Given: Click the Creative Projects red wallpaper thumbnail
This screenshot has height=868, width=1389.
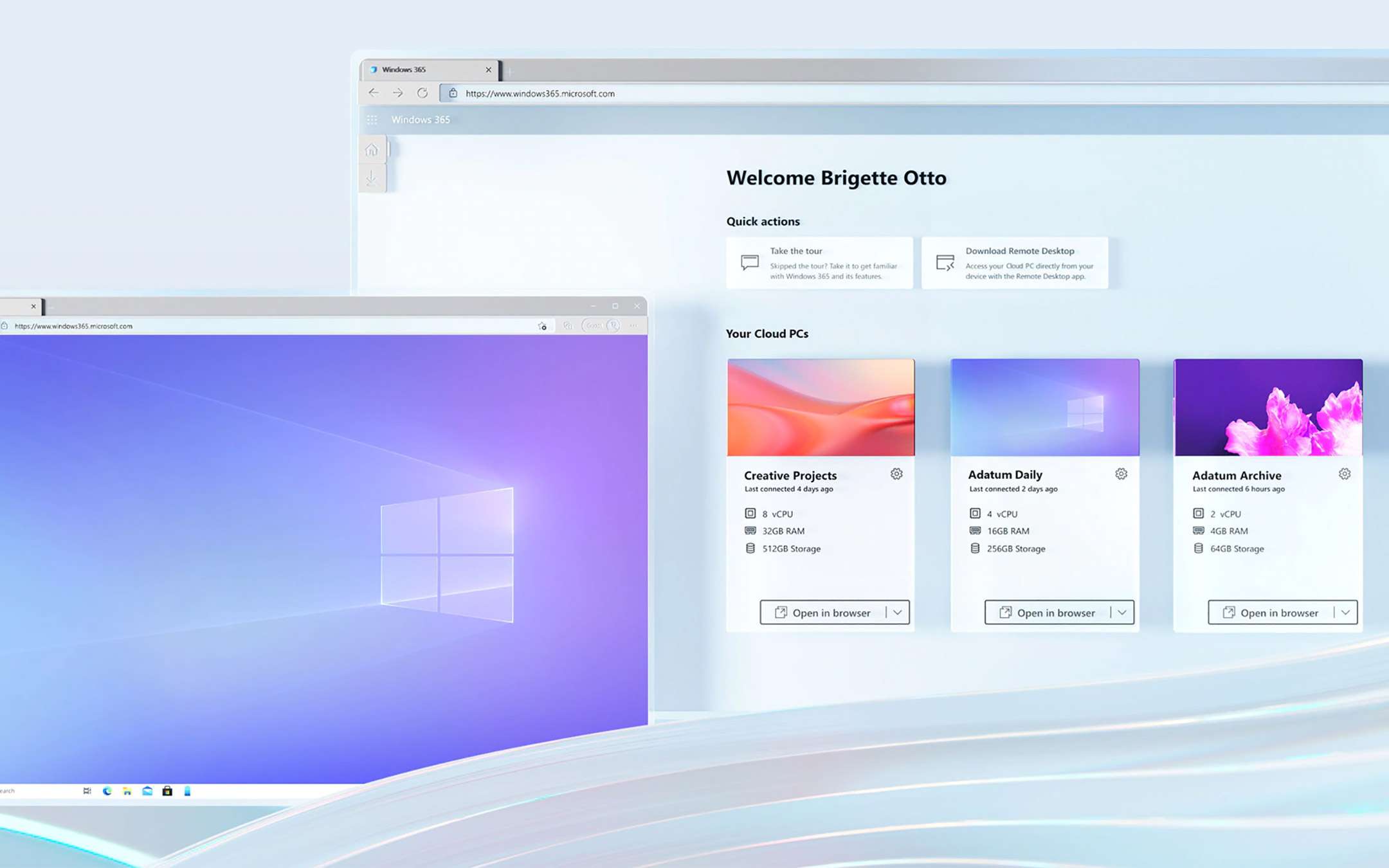Looking at the screenshot, I should 821,408.
